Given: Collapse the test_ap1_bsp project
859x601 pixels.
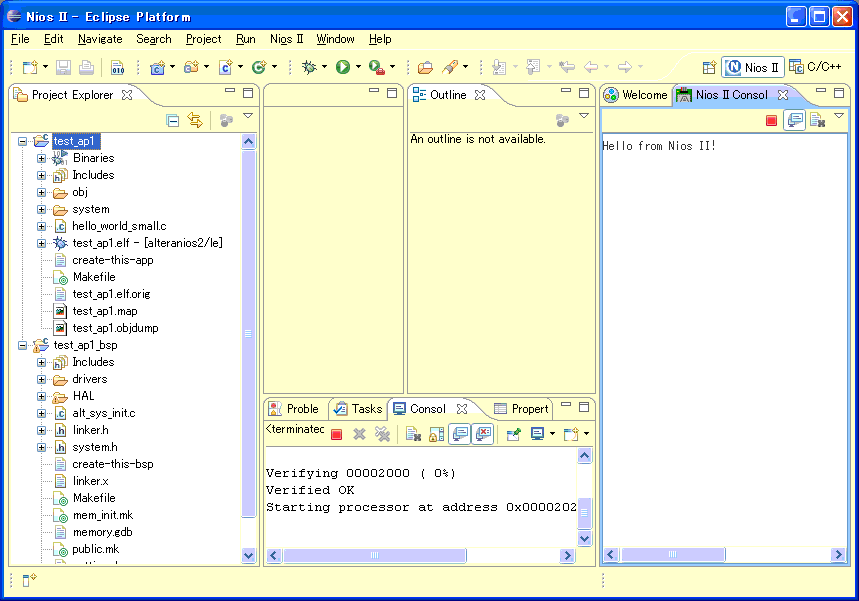Looking at the screenshot, I should (x=22, y=345).
